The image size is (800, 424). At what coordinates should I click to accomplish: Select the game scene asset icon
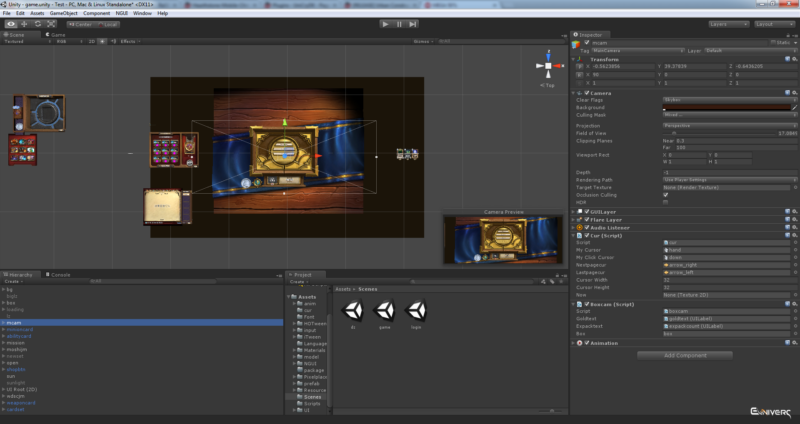click(384, 310)
